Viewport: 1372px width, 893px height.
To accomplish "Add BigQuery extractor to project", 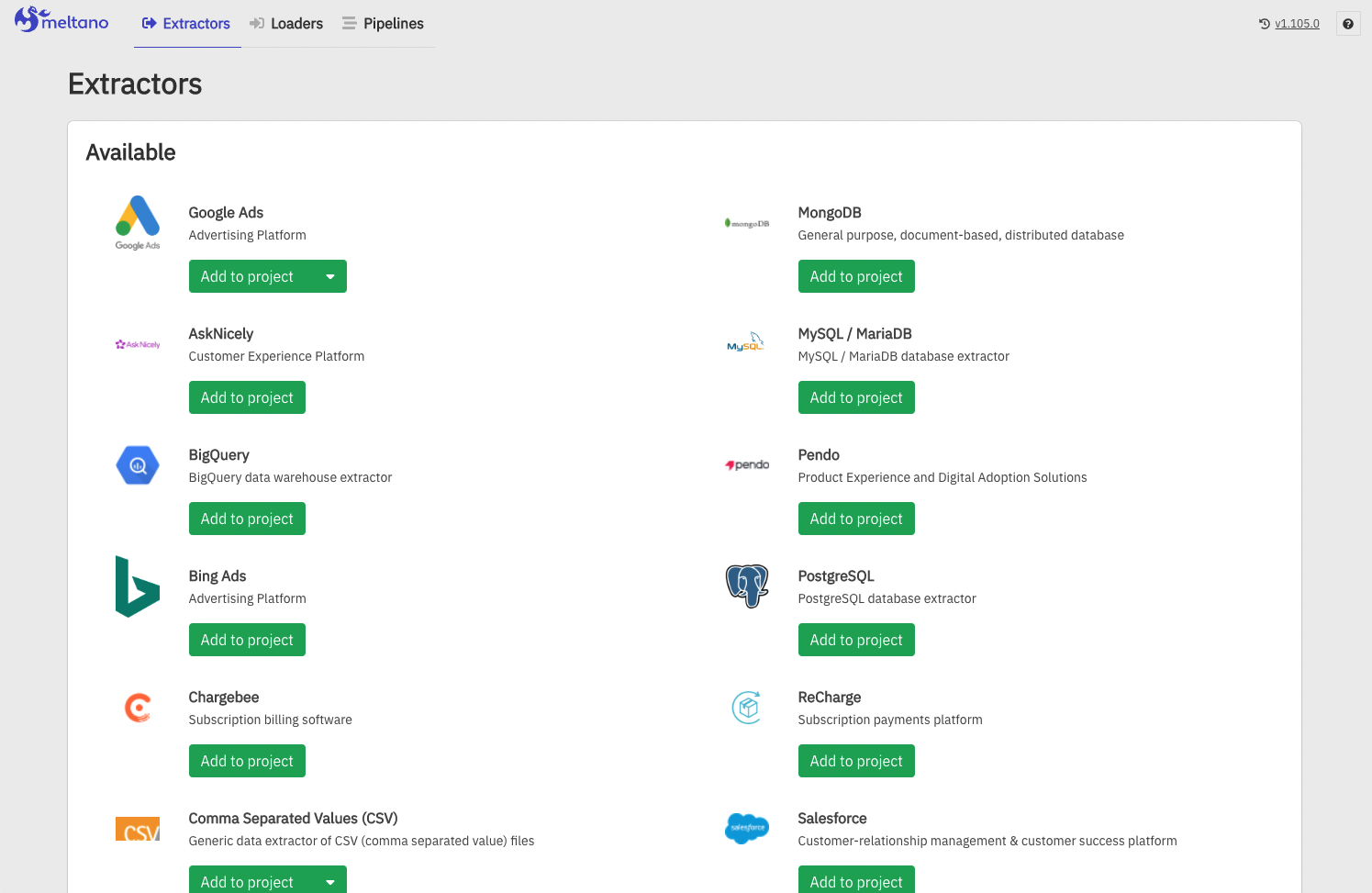I will click(x=247, y=519).
